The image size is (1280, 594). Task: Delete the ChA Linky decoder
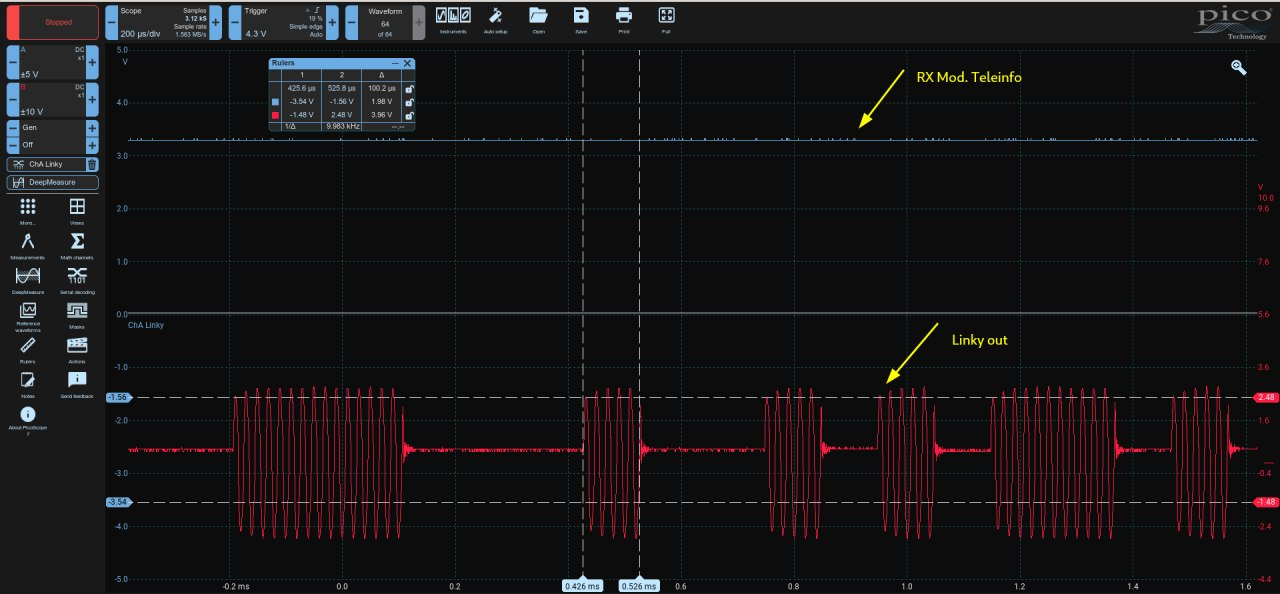click(x=92, y=164)
